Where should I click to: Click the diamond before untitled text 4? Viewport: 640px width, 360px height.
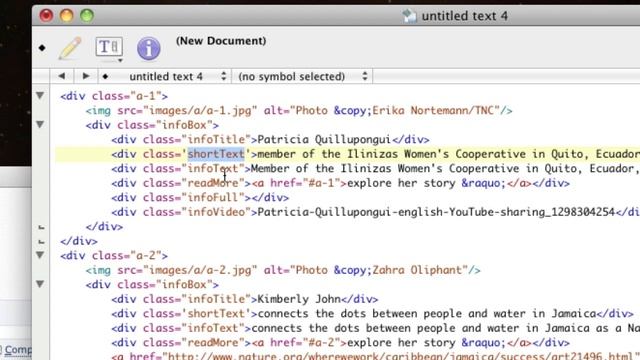point(105,76)
